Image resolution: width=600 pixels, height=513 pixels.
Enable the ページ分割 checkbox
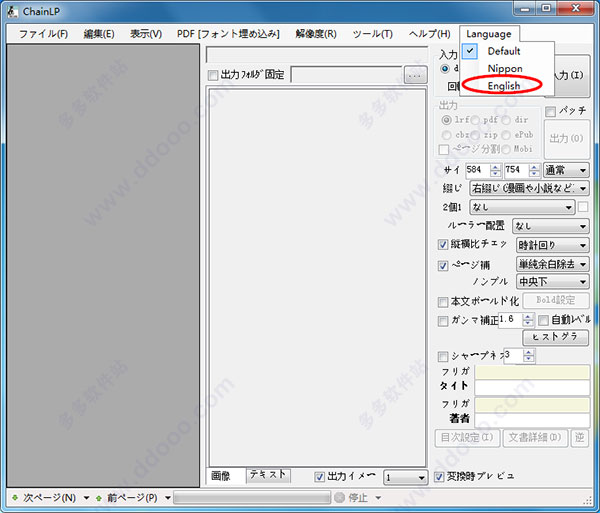[x=444, y=149]
